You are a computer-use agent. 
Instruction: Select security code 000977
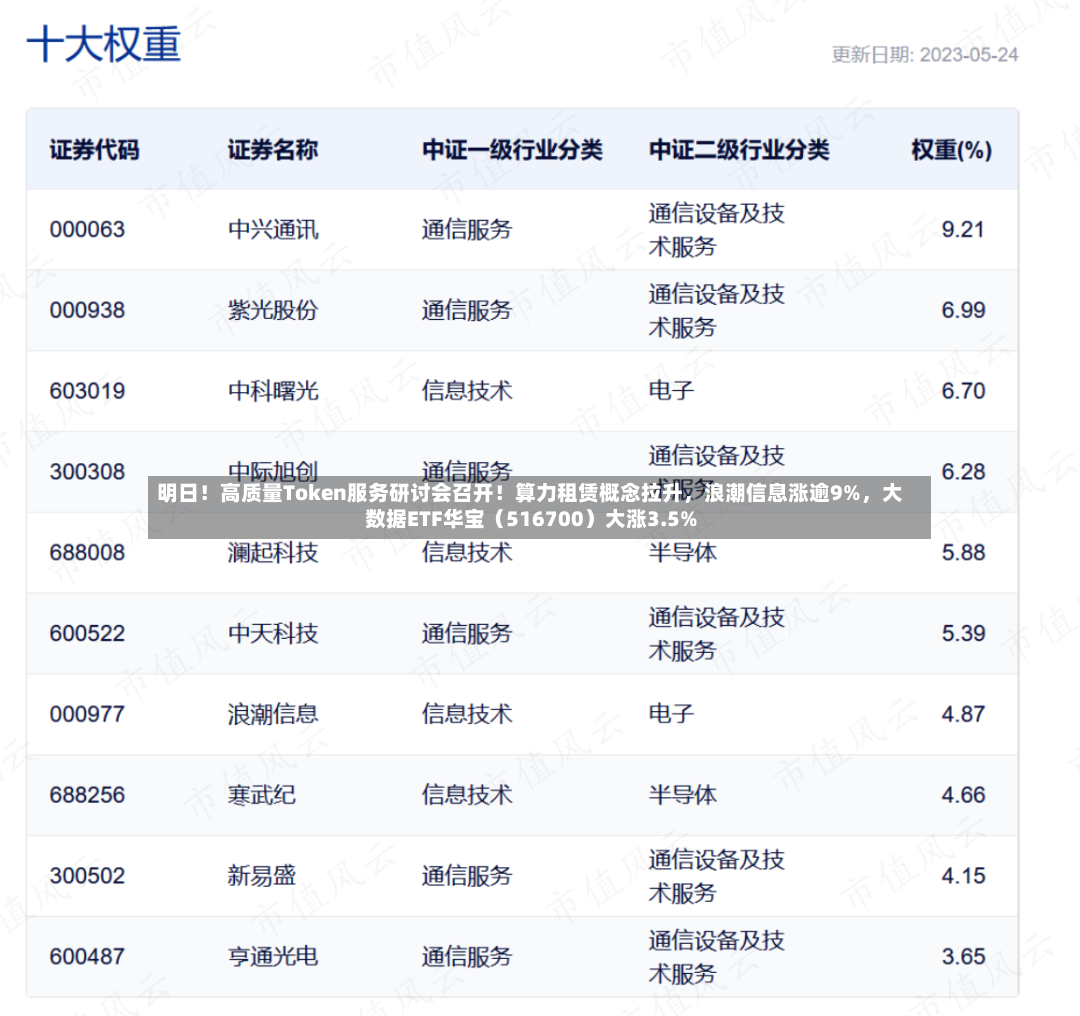click(87, 714)
